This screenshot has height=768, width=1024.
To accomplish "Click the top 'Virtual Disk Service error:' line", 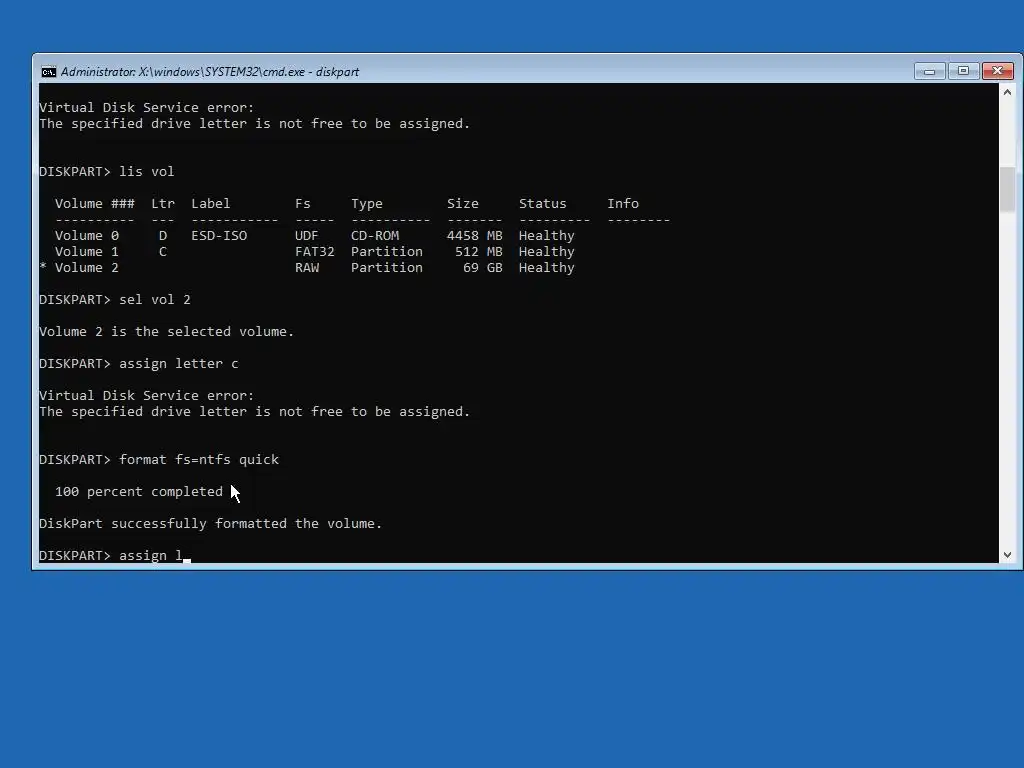I will coord(146,107).
